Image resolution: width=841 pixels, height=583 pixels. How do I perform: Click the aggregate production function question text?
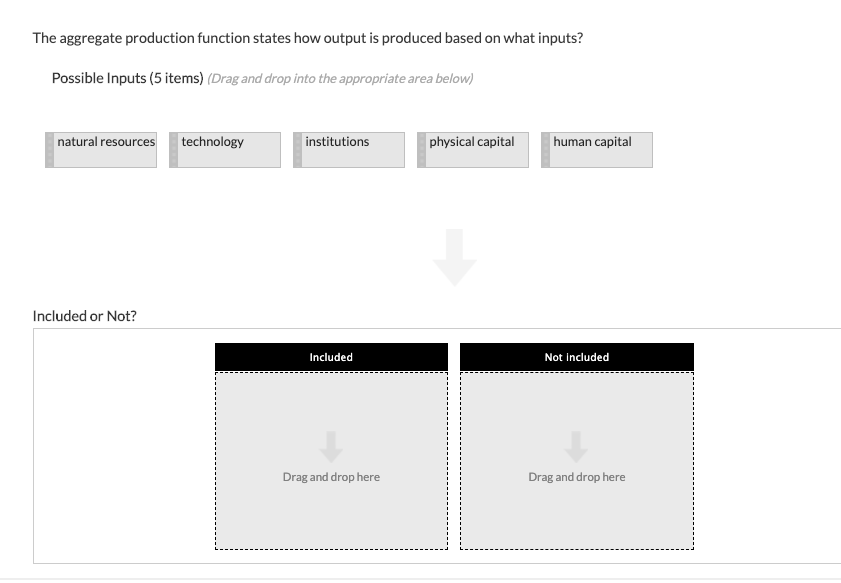[309, 38]
